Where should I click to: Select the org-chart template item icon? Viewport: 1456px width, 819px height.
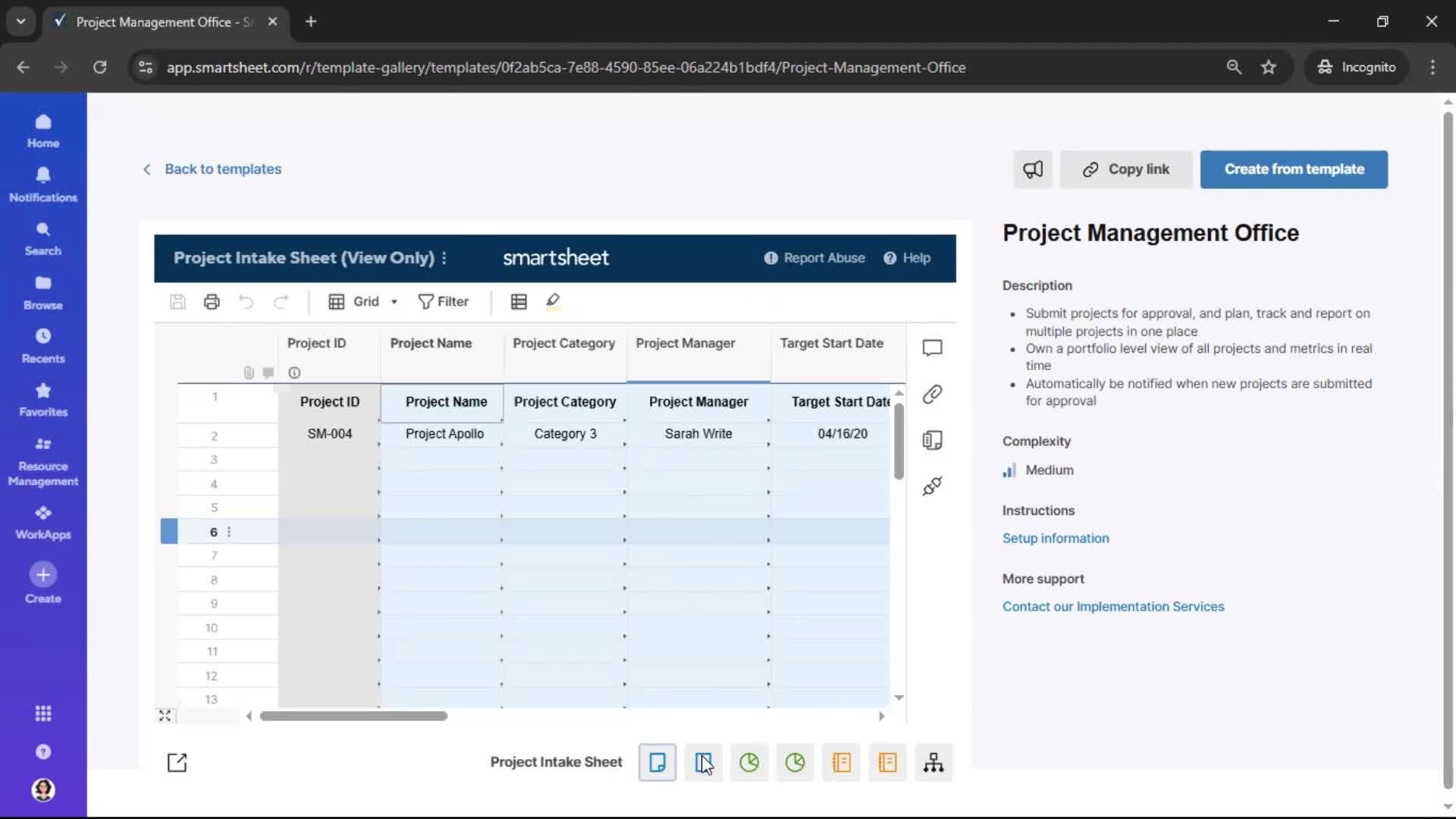[x=934, y=762]
